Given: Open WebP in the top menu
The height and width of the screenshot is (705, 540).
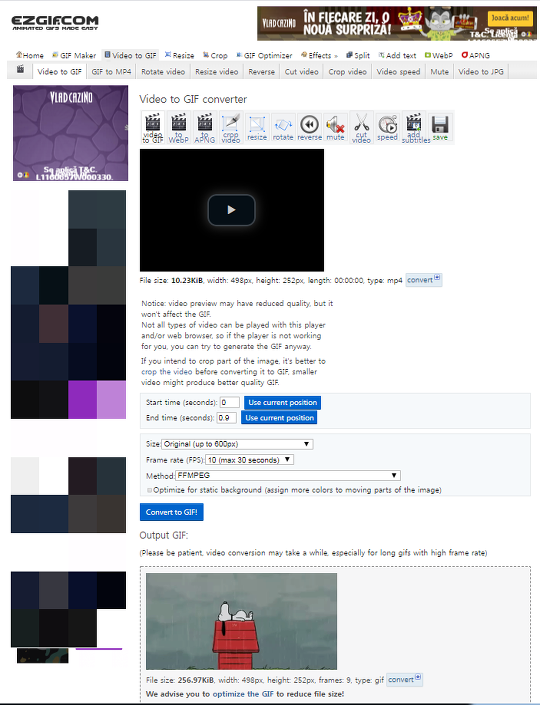Looking at the screenshot, I should (x=439, y=55).
